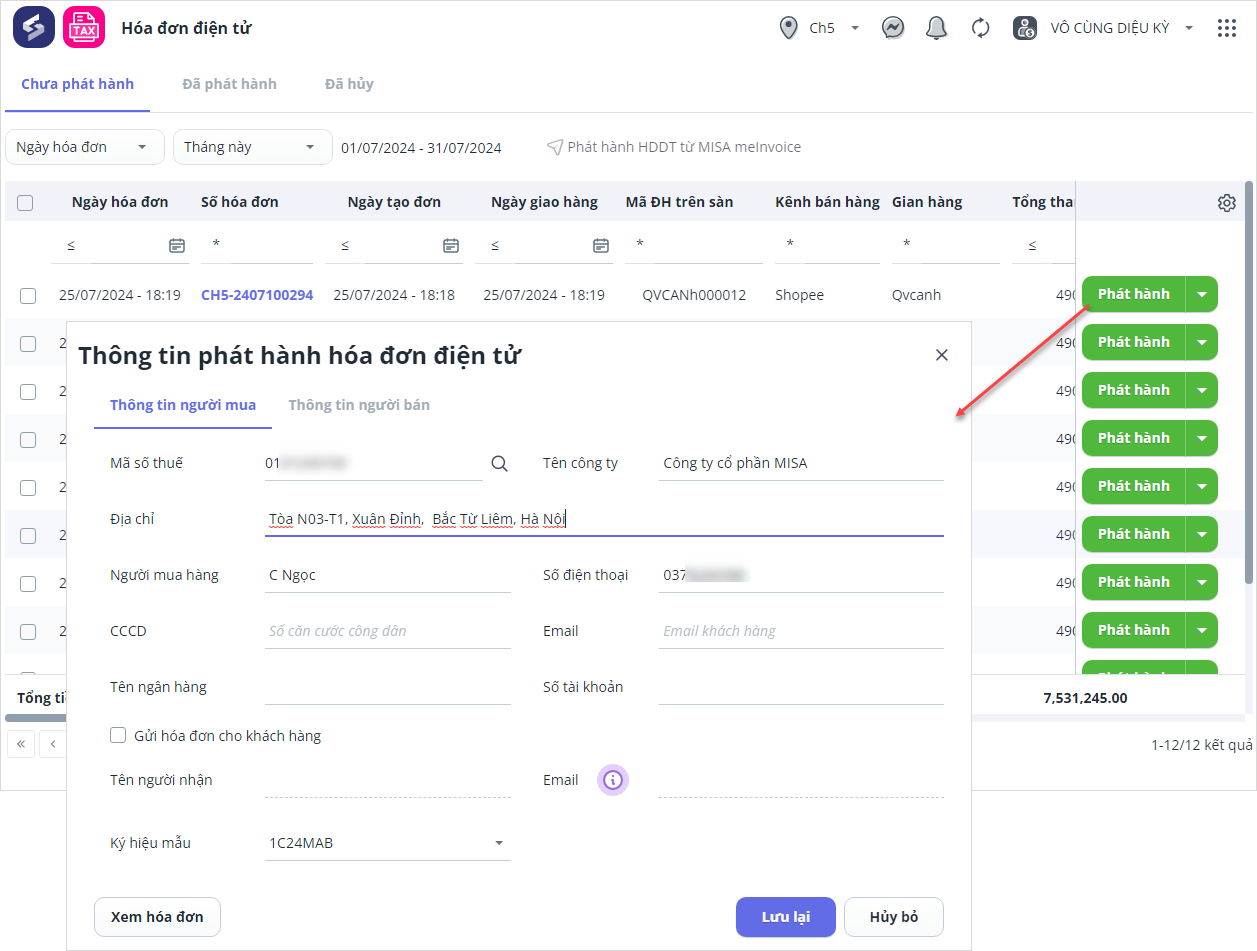Screen dimensions: 1257x951
Task: Click the location pin icon beside Ch5
Action: [788, 28]
